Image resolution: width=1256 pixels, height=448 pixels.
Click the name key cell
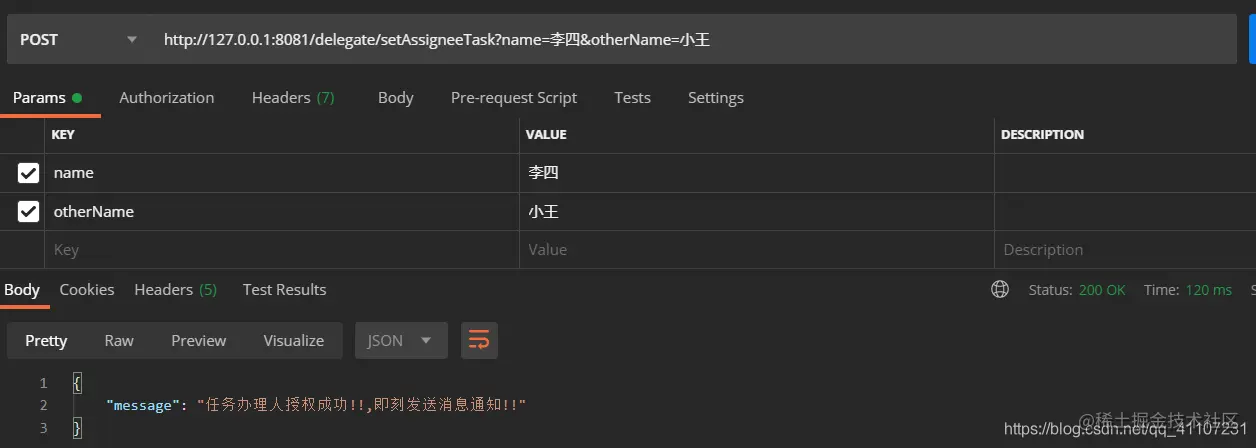click(x=282, y=173)
